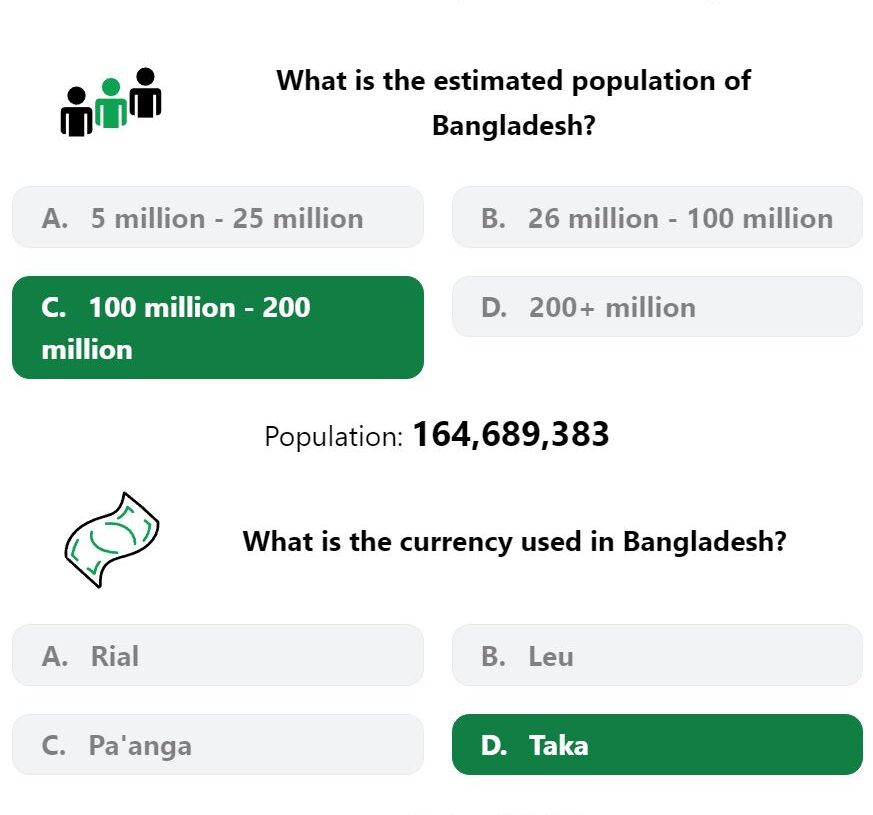Click the banknote currency icon
873x815 pixels.
coord(112,539)
